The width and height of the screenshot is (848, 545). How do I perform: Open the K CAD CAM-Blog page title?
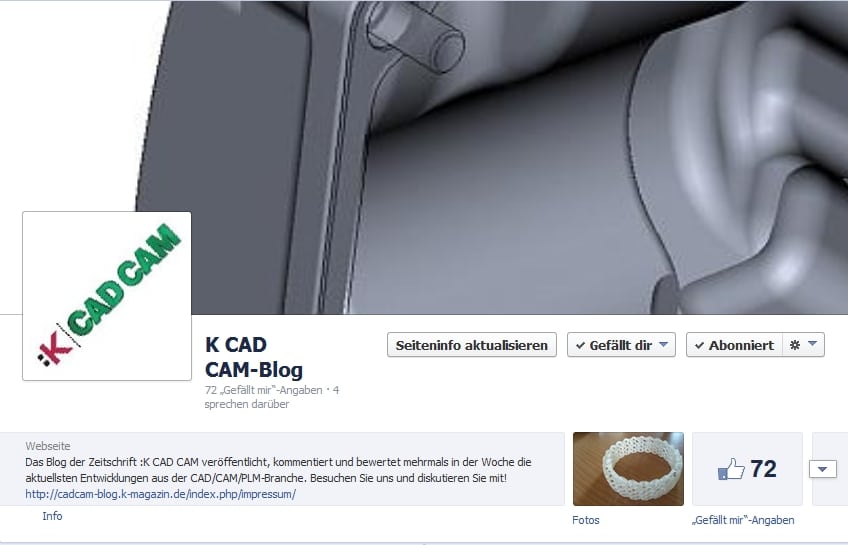pyautogui.click(x=254, y=357)
